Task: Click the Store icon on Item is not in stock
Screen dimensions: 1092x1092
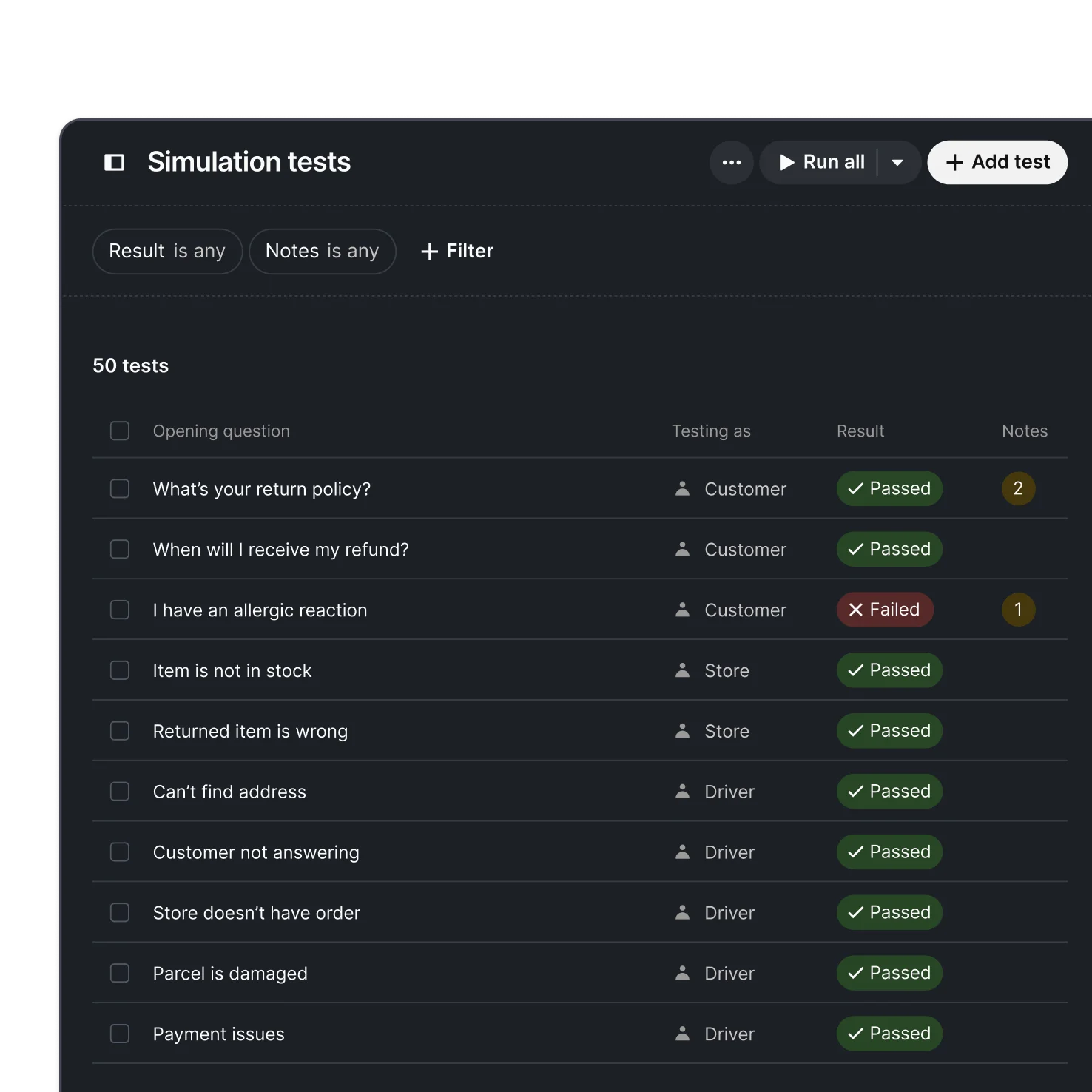Action: [x=682, y=670]
